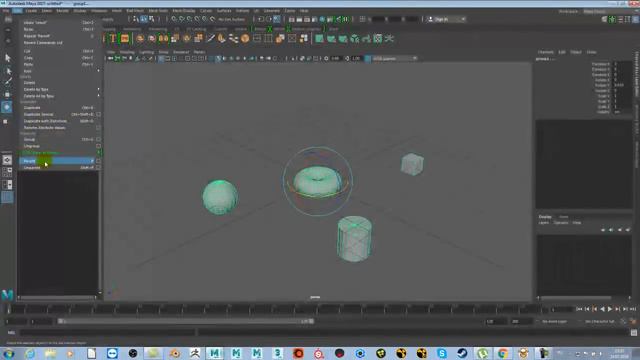
Task: Switch to single perspective view layout
Action: [7, 160]
